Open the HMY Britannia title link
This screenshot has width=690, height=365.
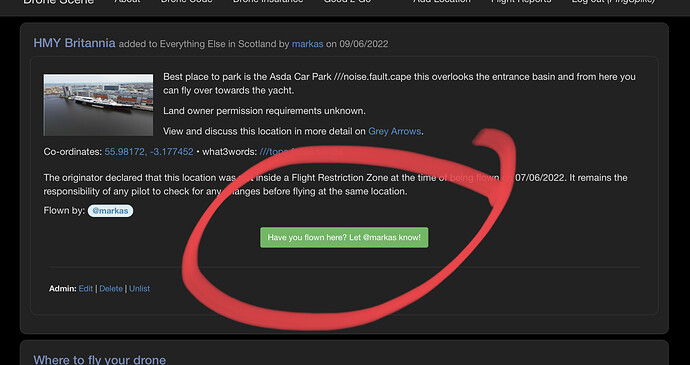[x=74, y=43]
